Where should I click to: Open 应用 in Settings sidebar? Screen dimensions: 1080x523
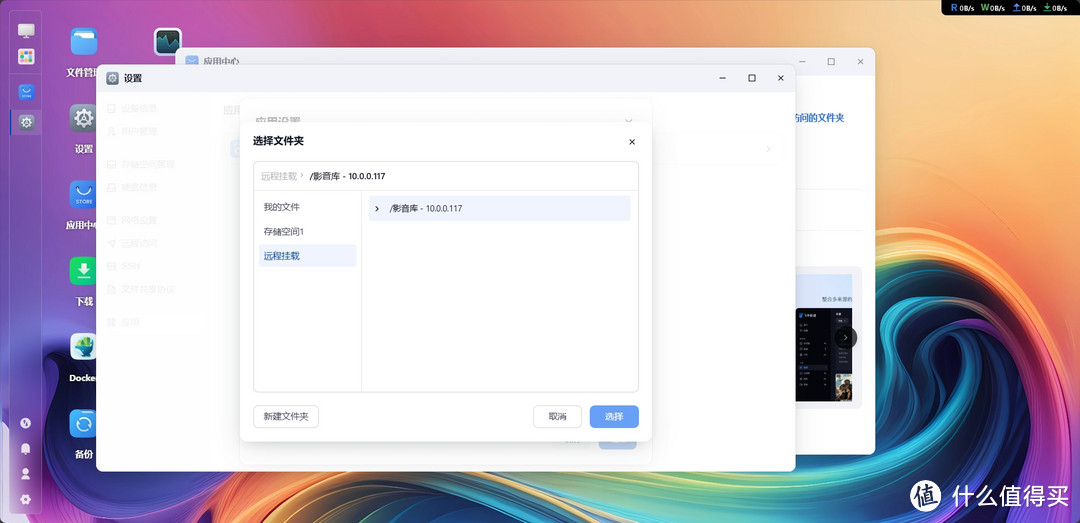pyautogui.click(x=123, y=322)
